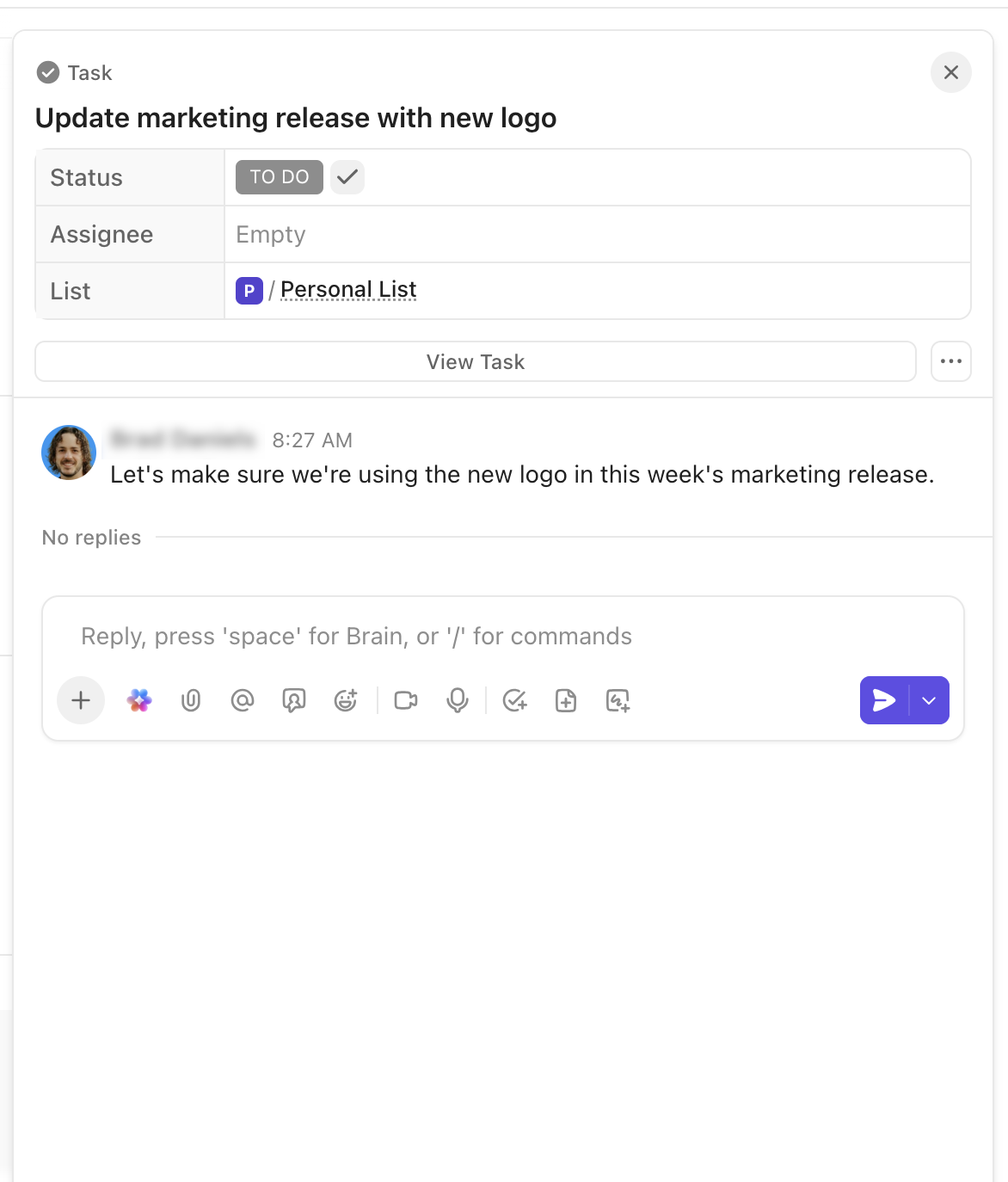Open the send options chevron

(929, 700)
